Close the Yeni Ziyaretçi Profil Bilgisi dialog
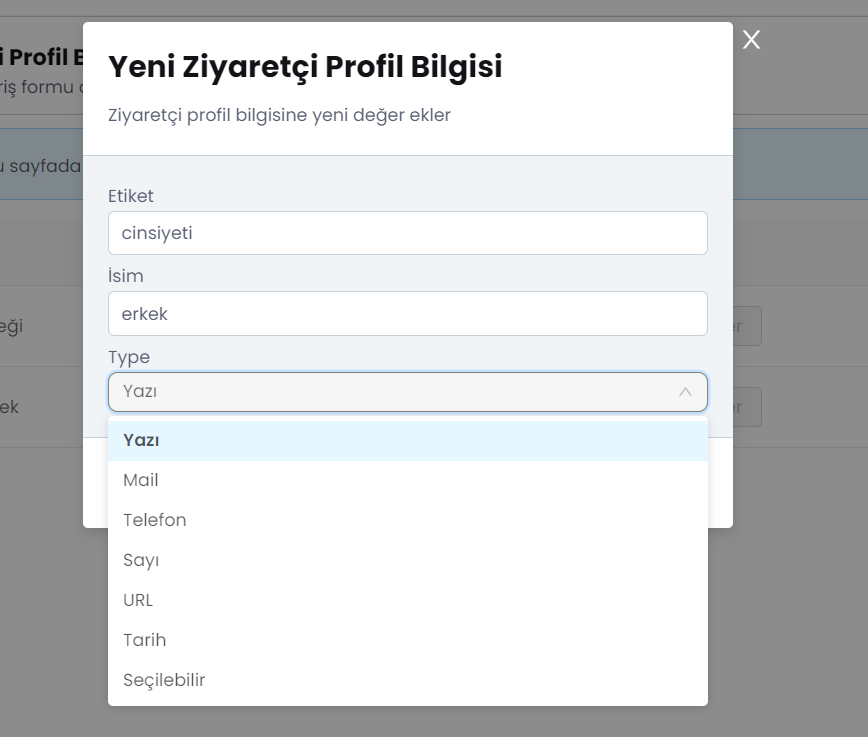Screen dimensions: 868x737 (751, 39)
